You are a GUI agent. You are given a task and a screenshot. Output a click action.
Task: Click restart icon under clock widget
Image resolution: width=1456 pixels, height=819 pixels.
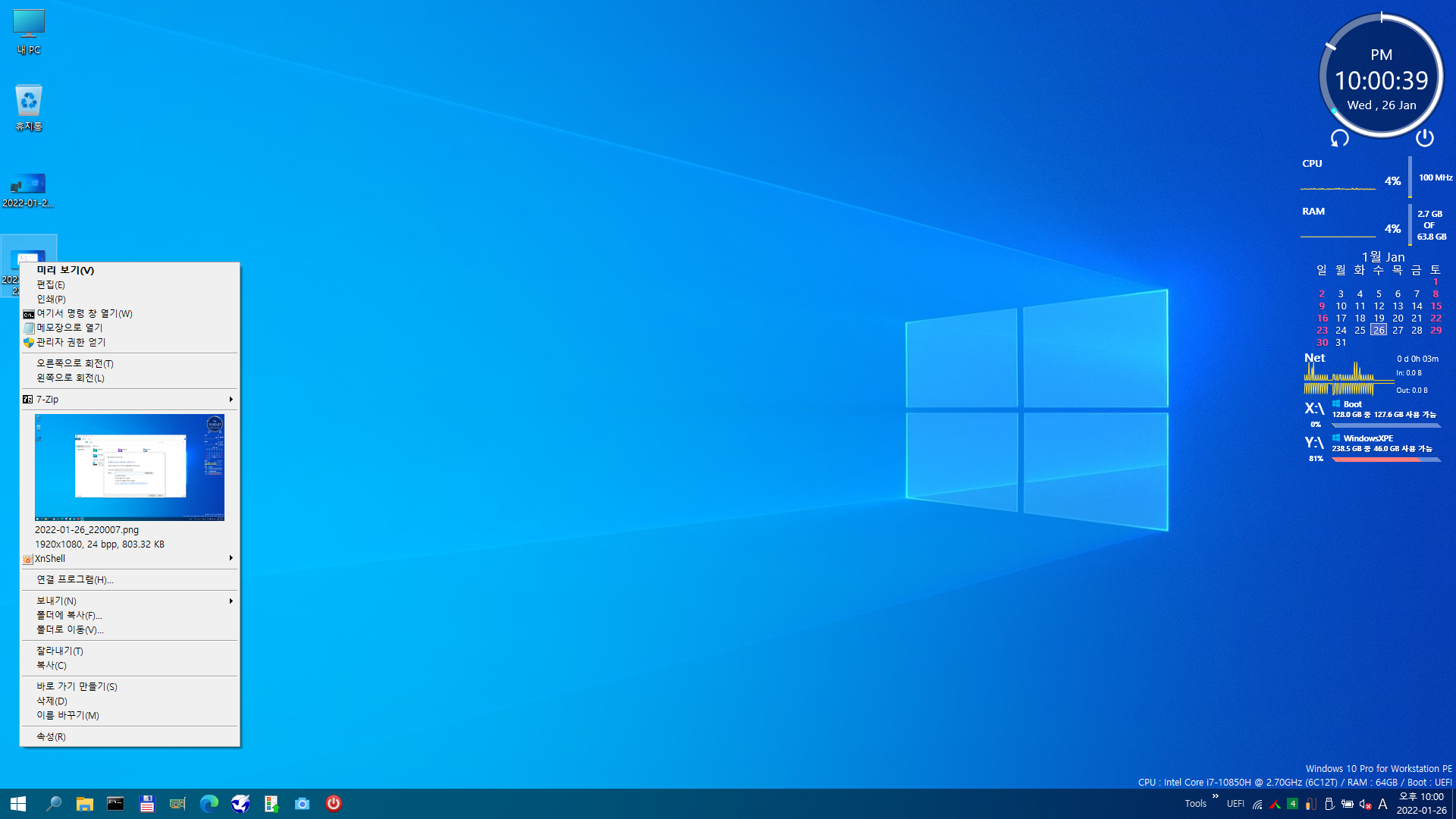(x=1340, y=138)
